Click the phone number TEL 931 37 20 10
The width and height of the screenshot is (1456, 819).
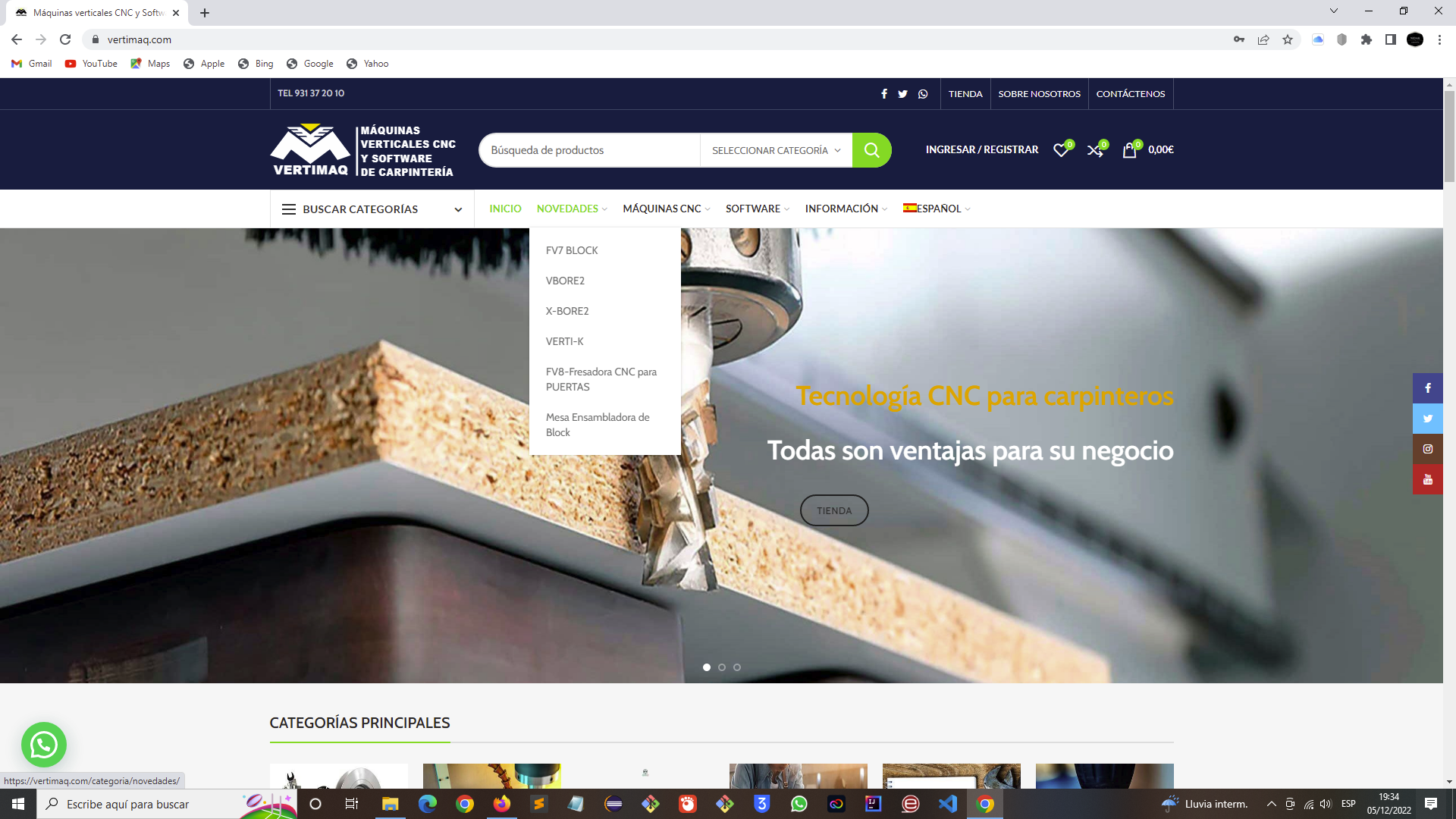[x=311, y=93]
